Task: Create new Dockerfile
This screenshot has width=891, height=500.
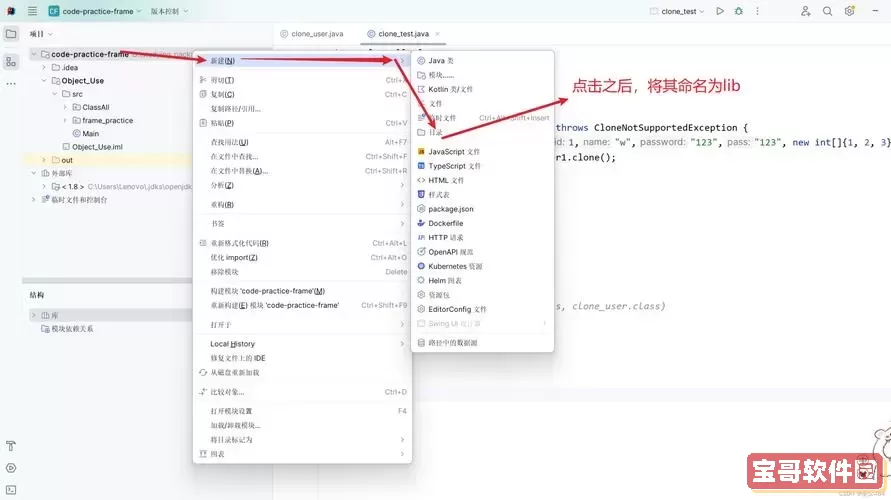Action: click(x=482, y=223)
